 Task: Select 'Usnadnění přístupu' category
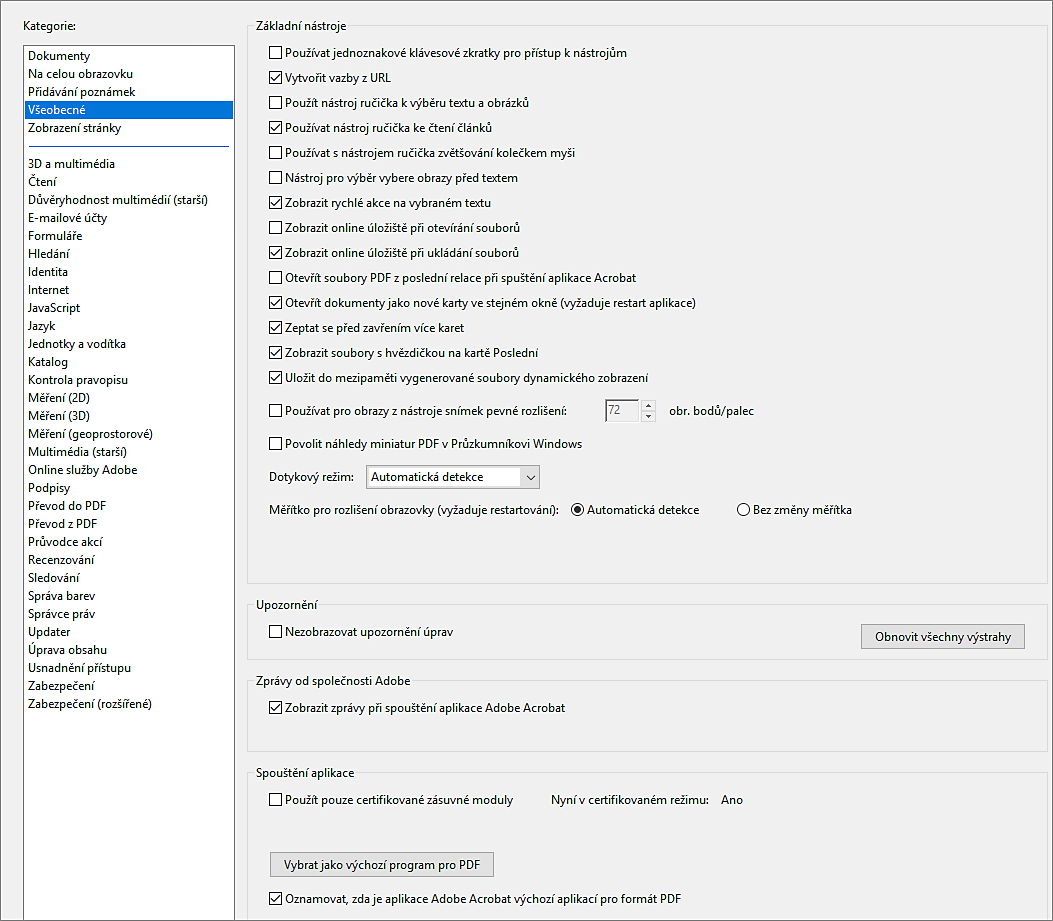(129, 668)
